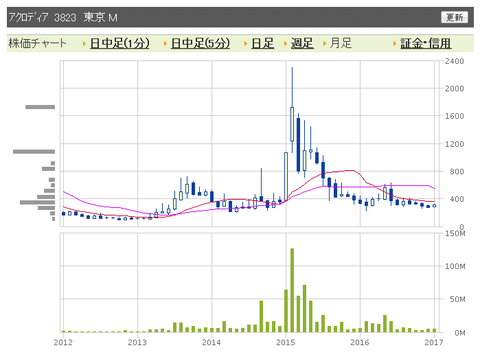The width and height of the screenshot is (480, 363).
Task: Click the 2016 year label
Action: [360, 342]
